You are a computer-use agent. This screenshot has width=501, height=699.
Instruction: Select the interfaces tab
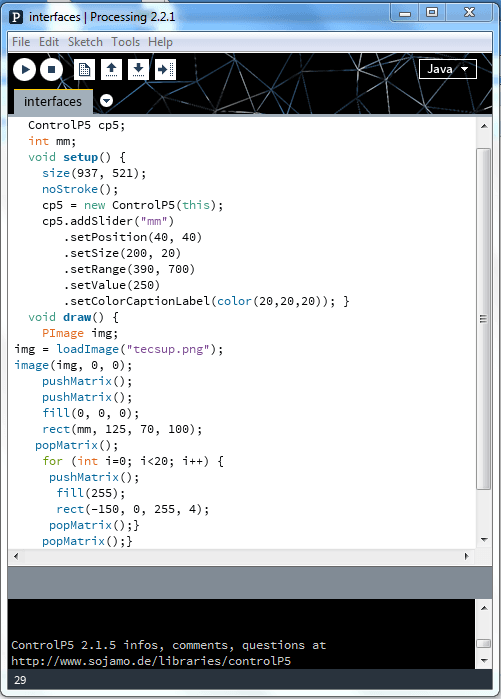(x=53, y=102)
